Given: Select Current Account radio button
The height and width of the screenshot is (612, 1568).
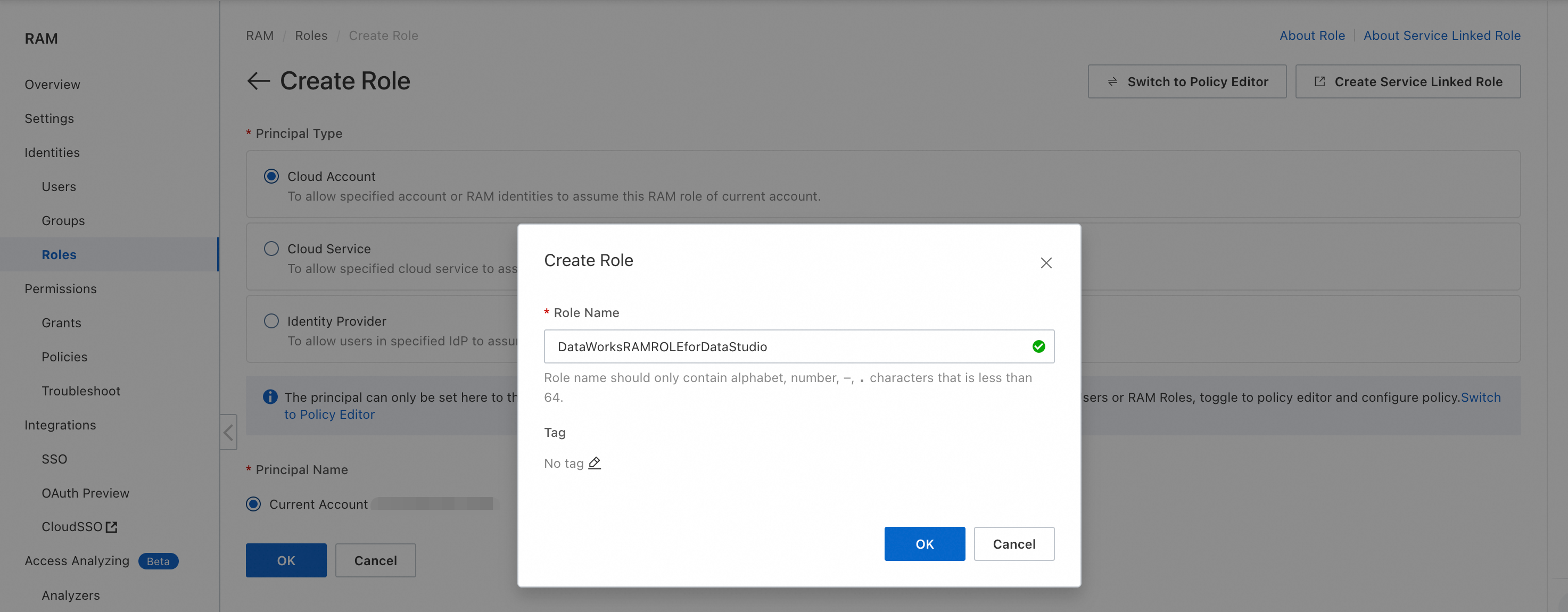Looking at the screenshot, I should point(253,504).
